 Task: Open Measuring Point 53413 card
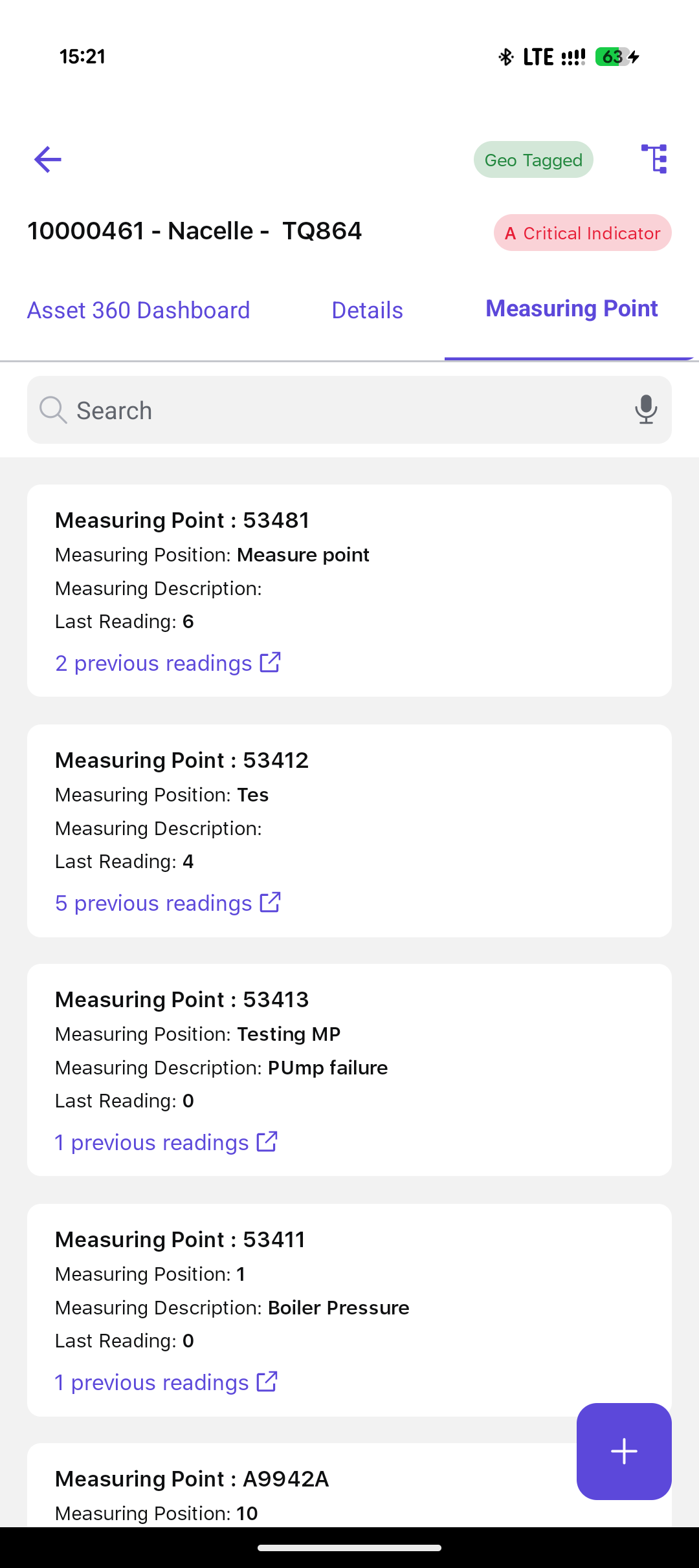349,1069
